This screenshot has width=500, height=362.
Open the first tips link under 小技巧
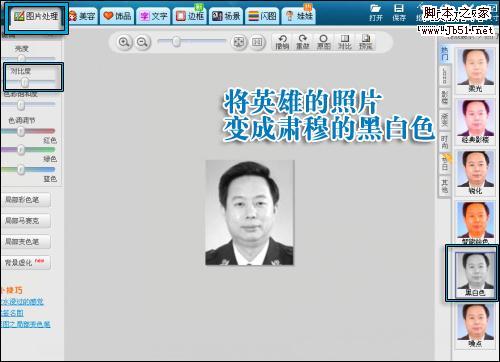point(22,302)
